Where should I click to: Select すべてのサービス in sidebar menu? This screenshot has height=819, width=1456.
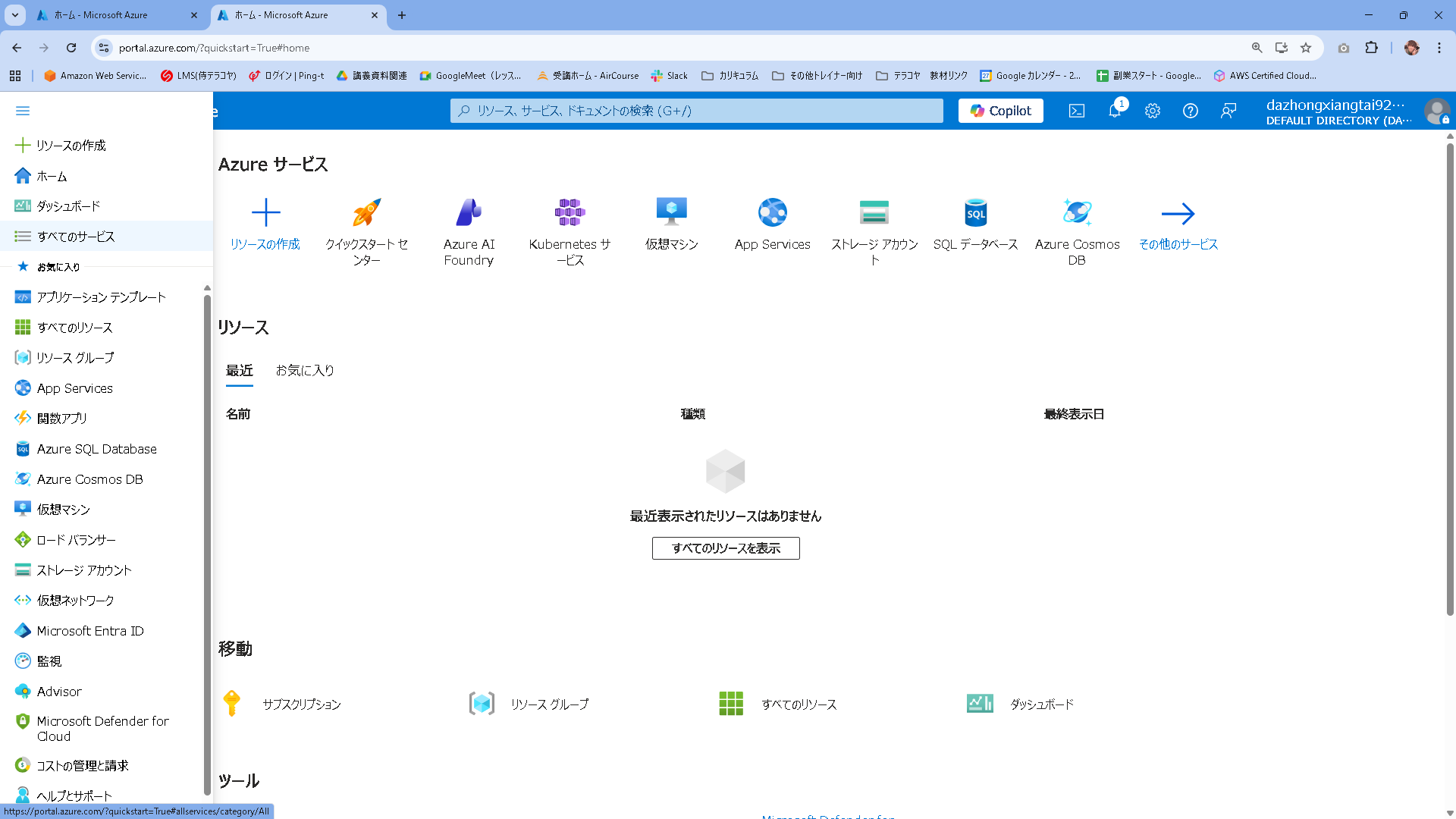tap(76, 237)
